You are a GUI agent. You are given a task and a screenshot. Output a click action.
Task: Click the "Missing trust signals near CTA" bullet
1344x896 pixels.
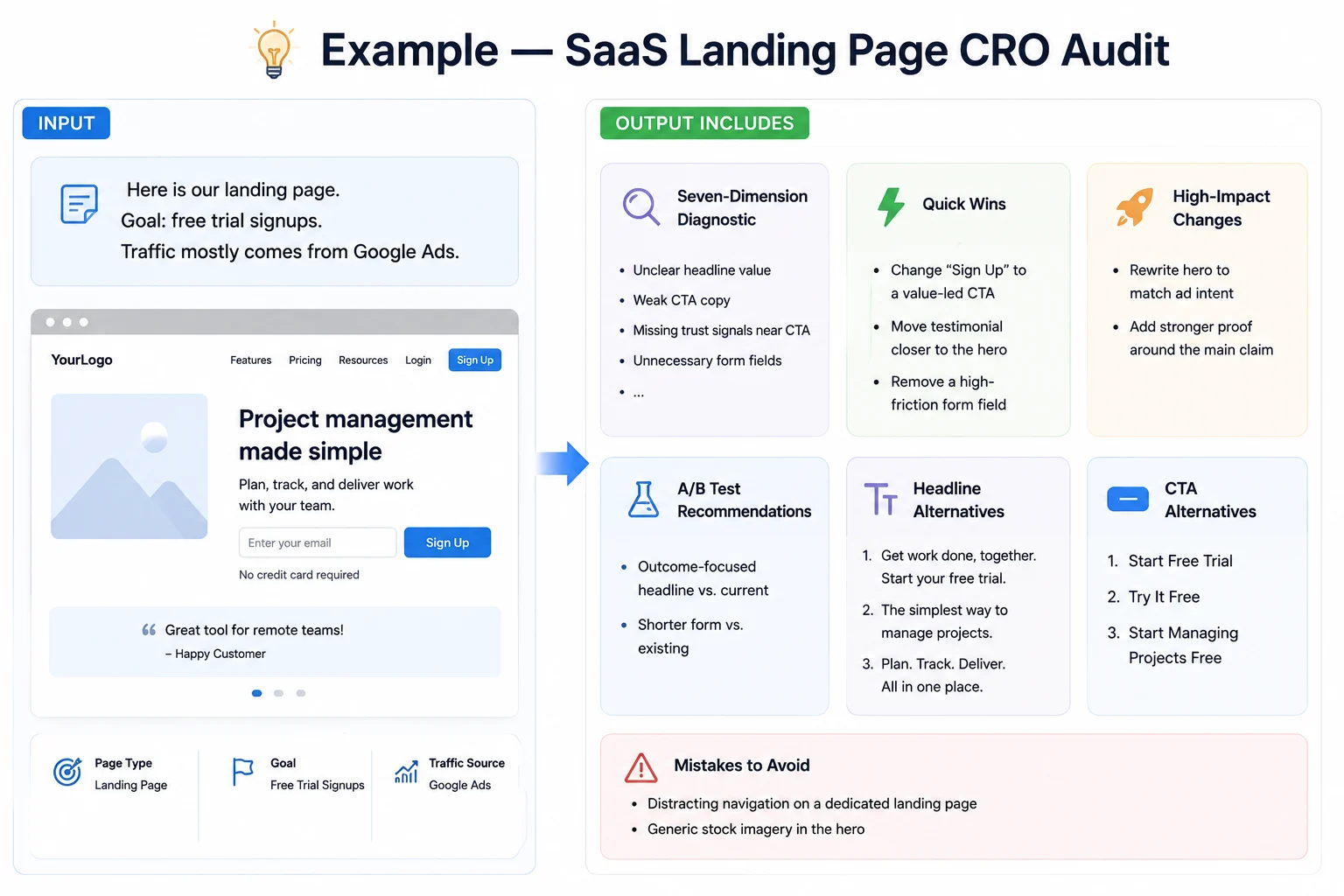722,330
